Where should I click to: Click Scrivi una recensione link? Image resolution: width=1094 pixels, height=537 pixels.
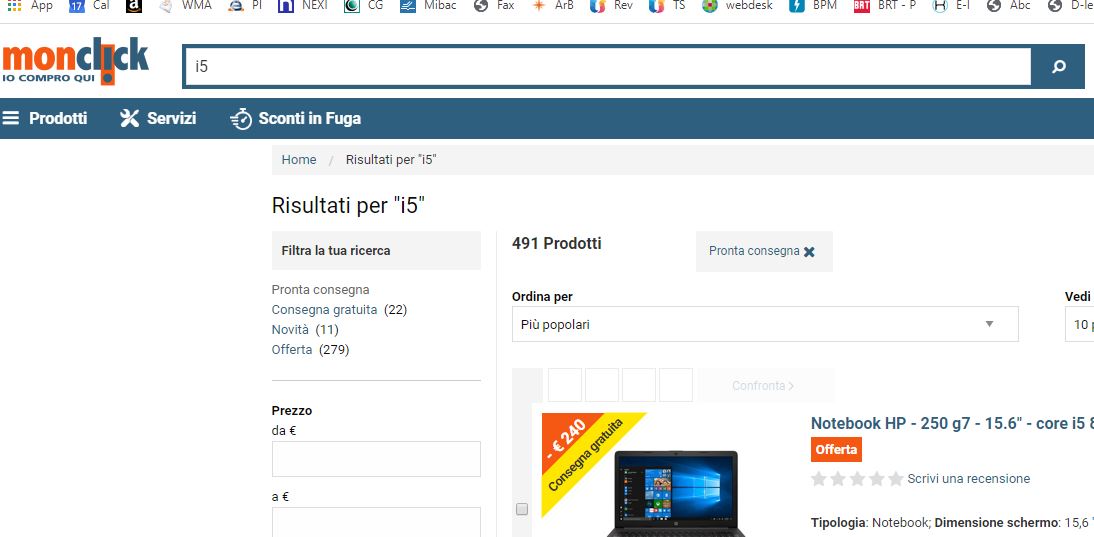[x=968, y=478]
